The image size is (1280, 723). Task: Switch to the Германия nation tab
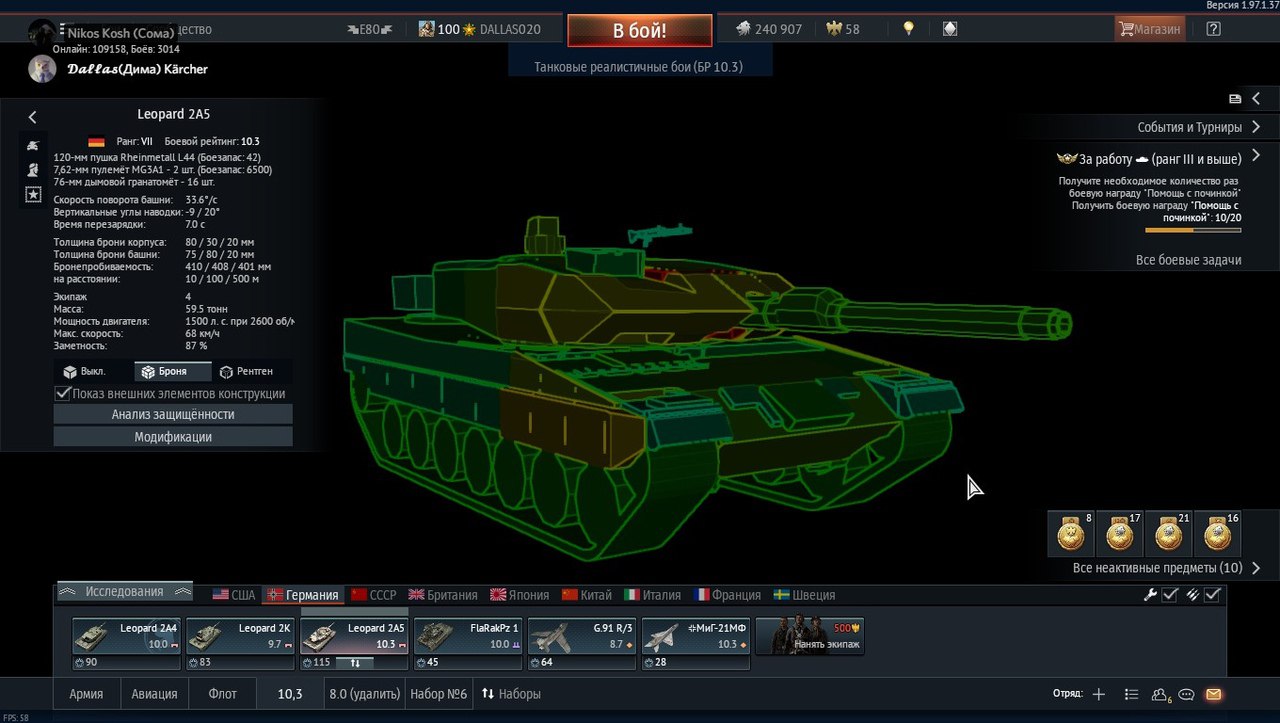[303, 595]
